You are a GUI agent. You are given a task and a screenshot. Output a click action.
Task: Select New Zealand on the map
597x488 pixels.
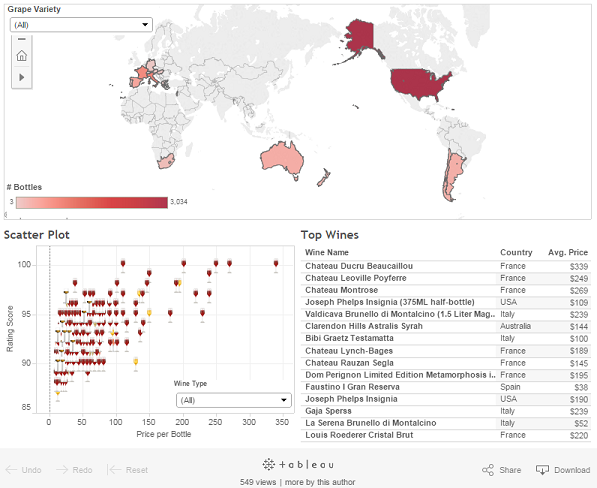(x=324, y=178)
